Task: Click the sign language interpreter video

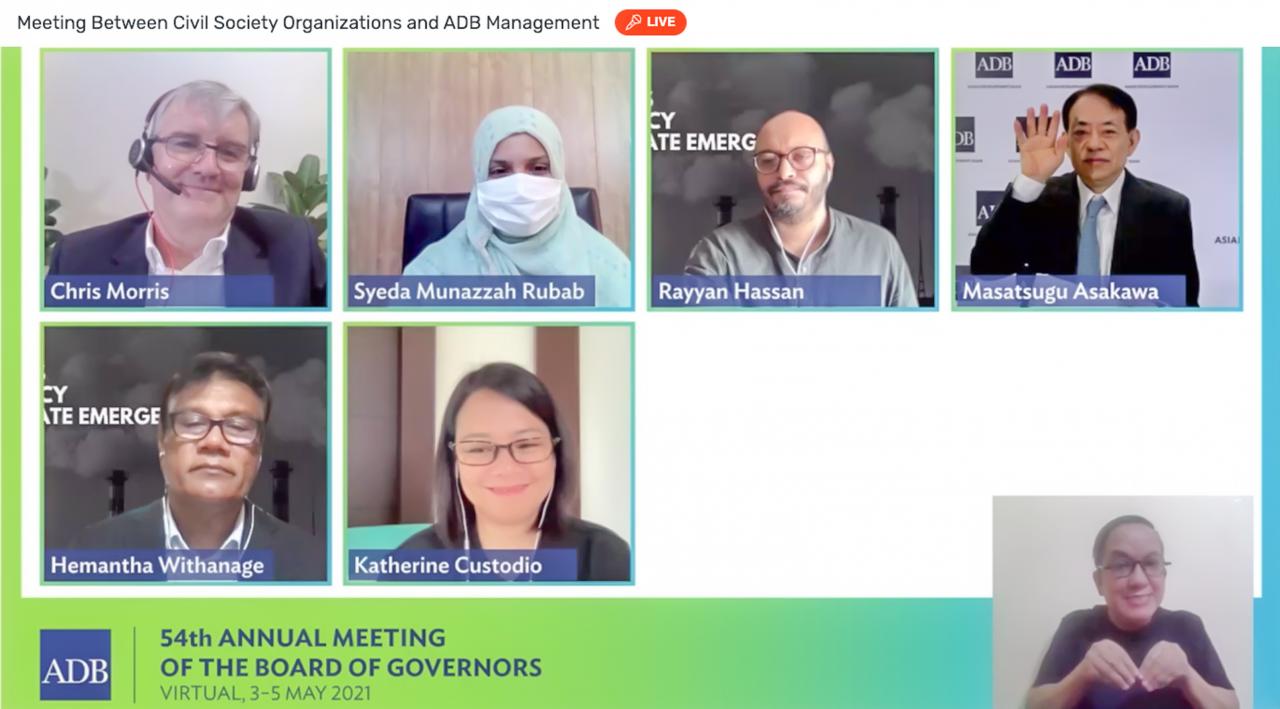Action: [1123, 602]
